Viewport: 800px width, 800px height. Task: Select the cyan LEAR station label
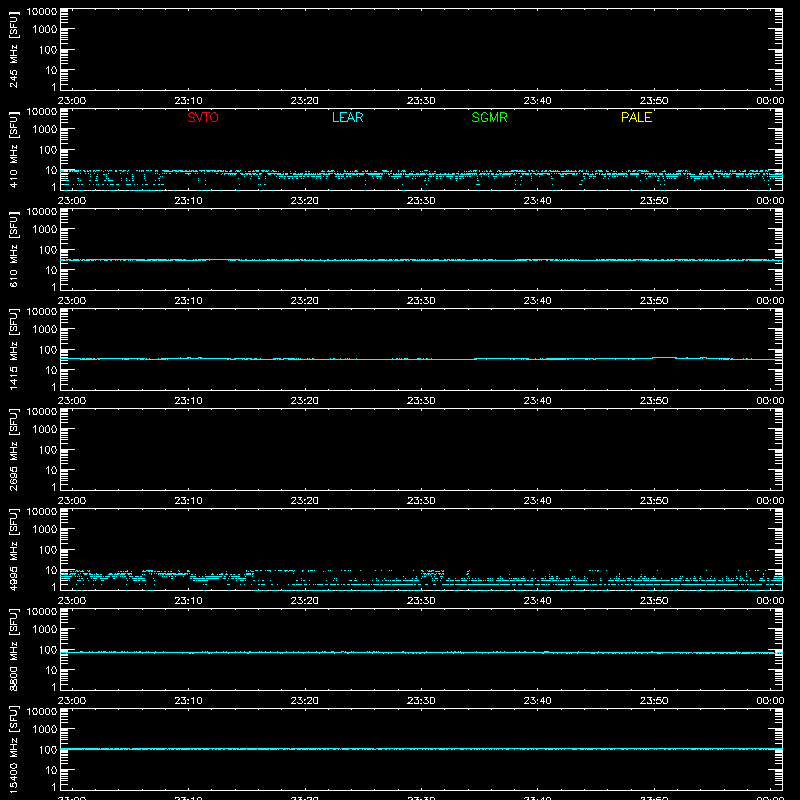[x=347, y=117]
